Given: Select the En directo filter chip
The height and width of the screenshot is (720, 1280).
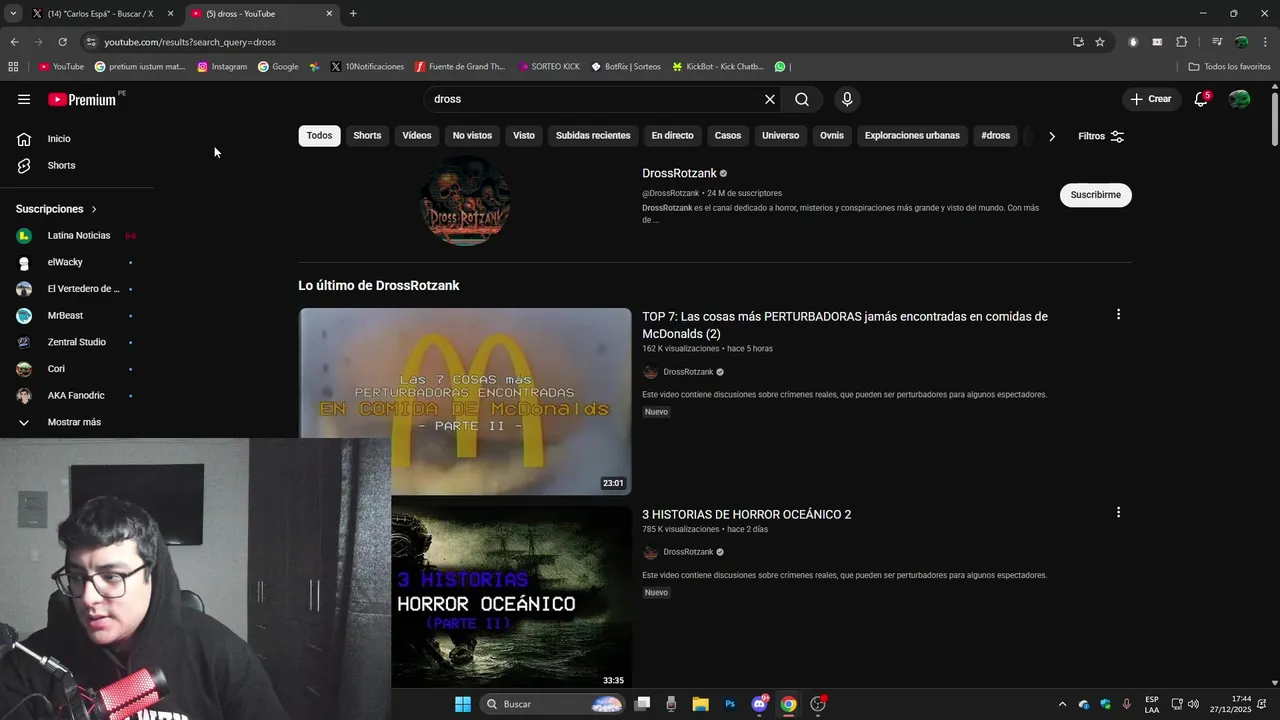Looking at the screenshot, I should (x=672, y=136).
